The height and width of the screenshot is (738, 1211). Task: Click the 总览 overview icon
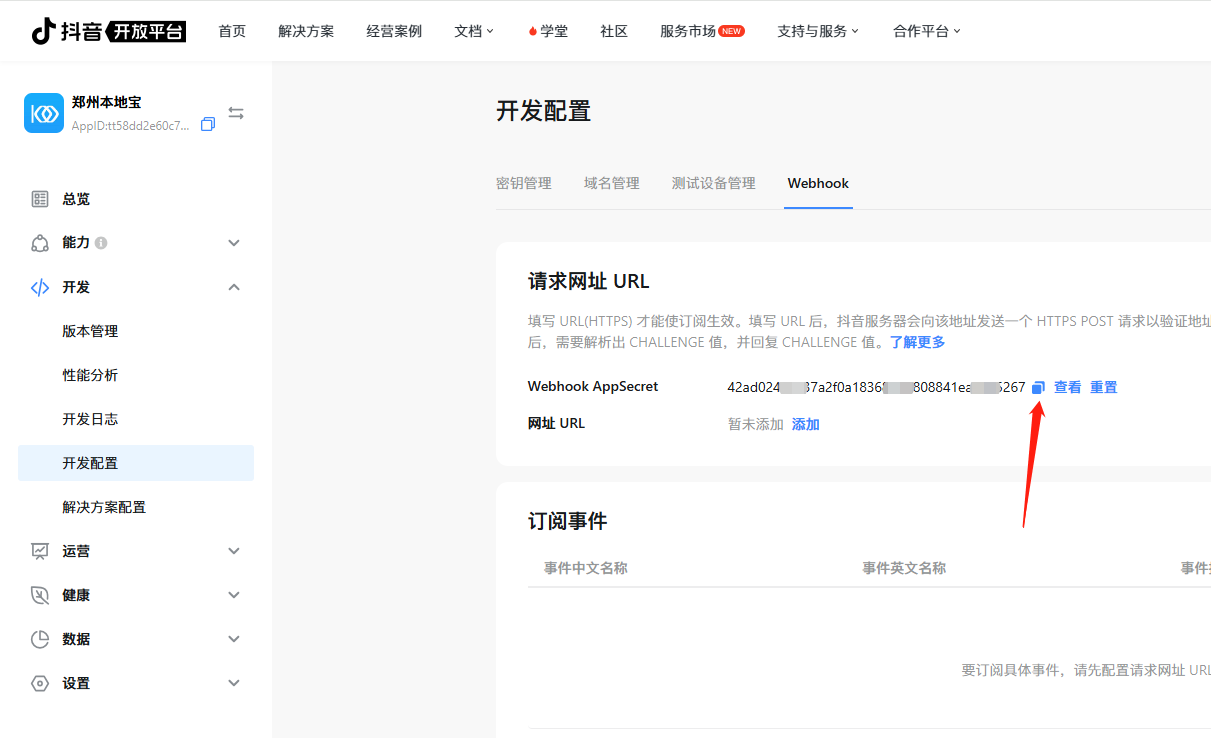[x=40, y=199]
